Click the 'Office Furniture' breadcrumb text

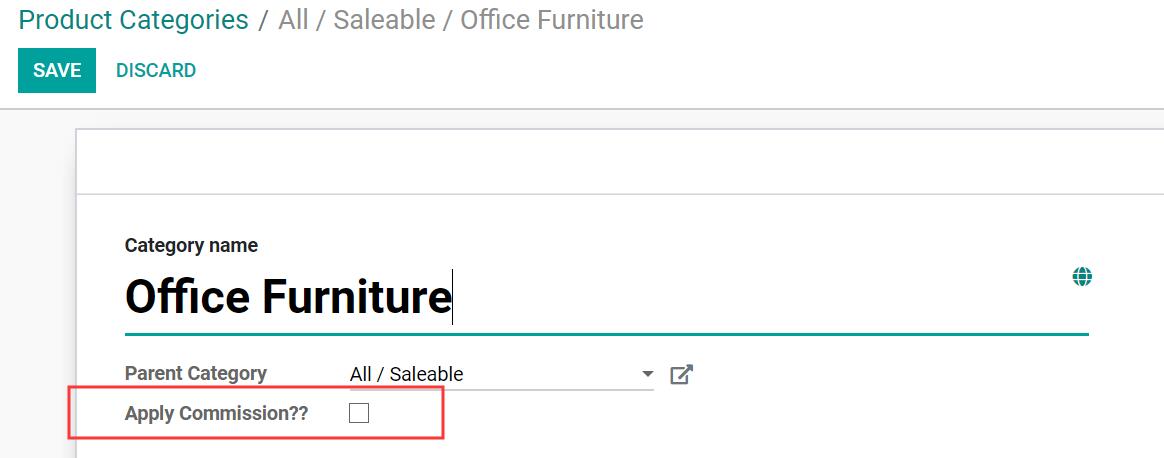[552, 19]
